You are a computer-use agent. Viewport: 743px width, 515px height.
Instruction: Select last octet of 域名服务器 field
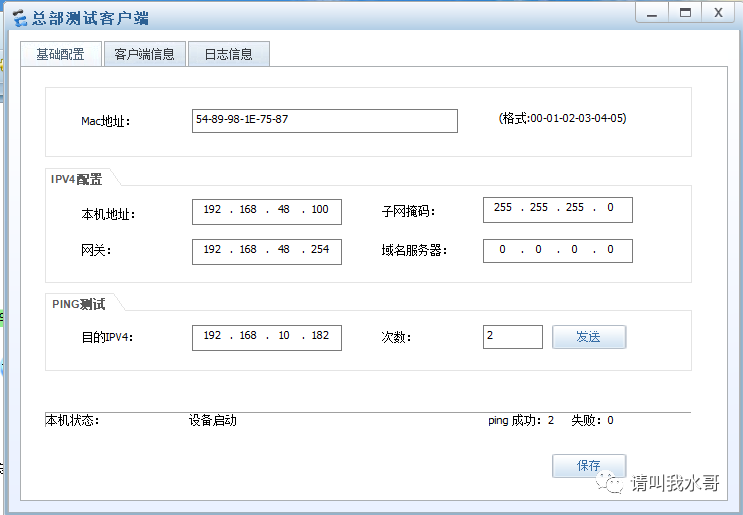tap(610, 249)
